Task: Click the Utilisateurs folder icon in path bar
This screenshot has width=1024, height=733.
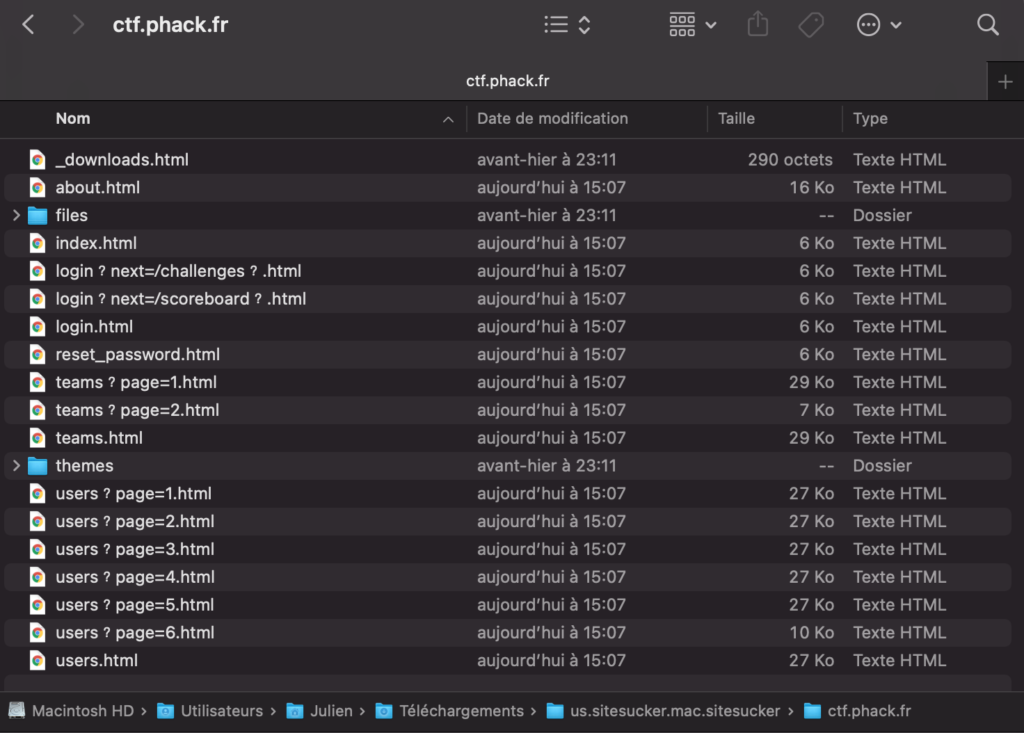Action: (165, 711)
